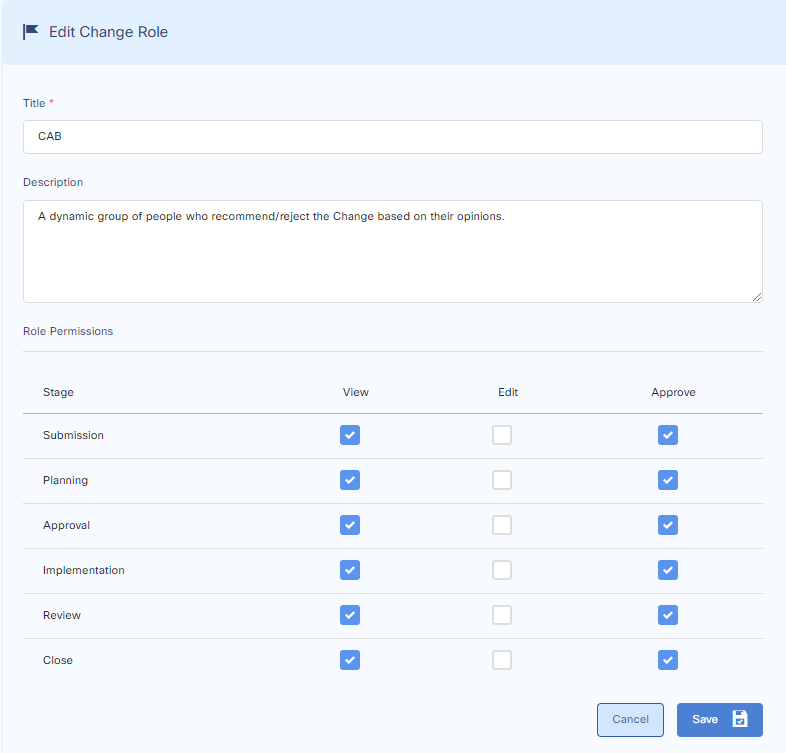This screenshot has height=753, width=786.
Task: Disable Approve permission for Close stage
Action: 668,660
